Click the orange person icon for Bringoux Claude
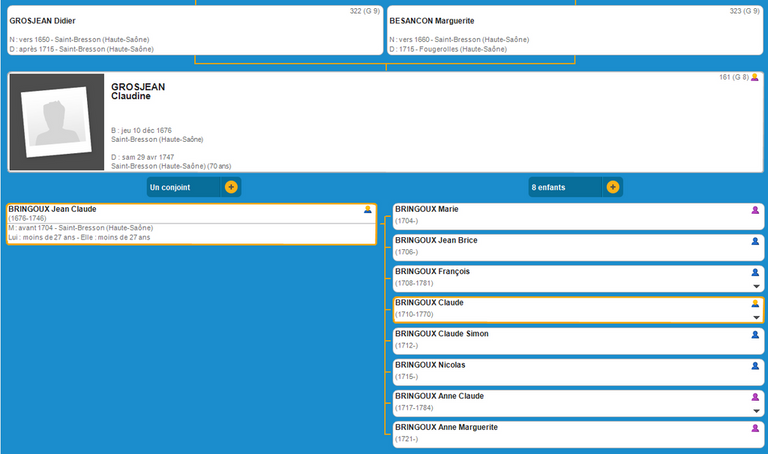 click(x=755, y=303)
